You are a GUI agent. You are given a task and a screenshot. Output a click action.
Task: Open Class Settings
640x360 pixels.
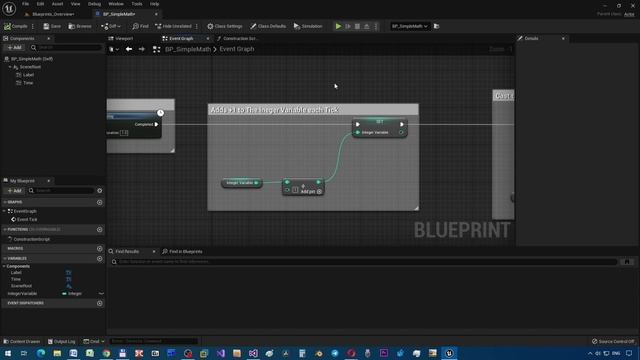click(x=224, y=26)
